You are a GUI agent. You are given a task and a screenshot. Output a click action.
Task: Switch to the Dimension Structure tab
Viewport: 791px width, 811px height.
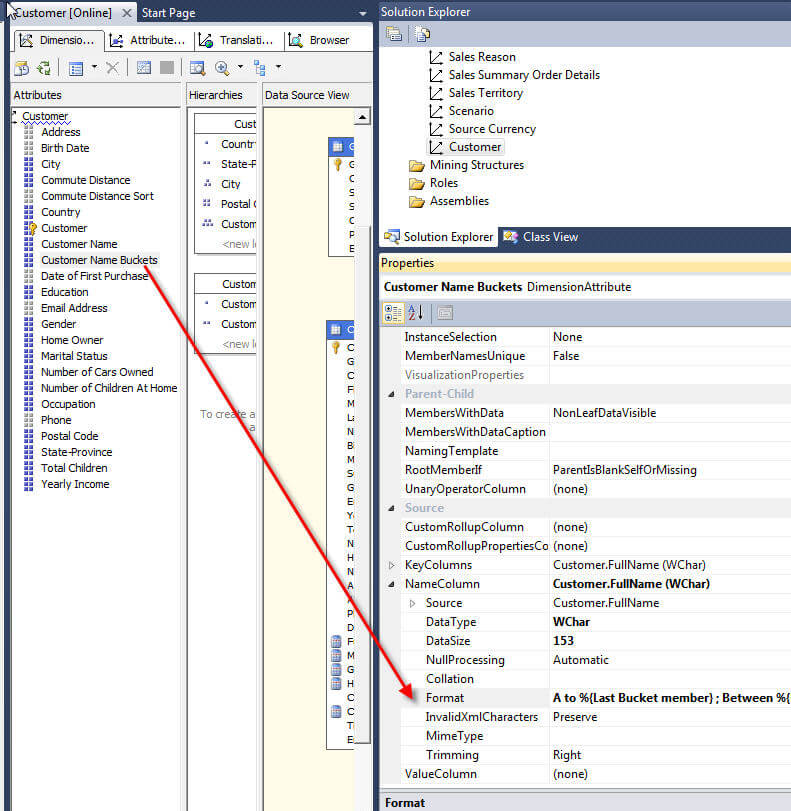(x=58, y=40)
